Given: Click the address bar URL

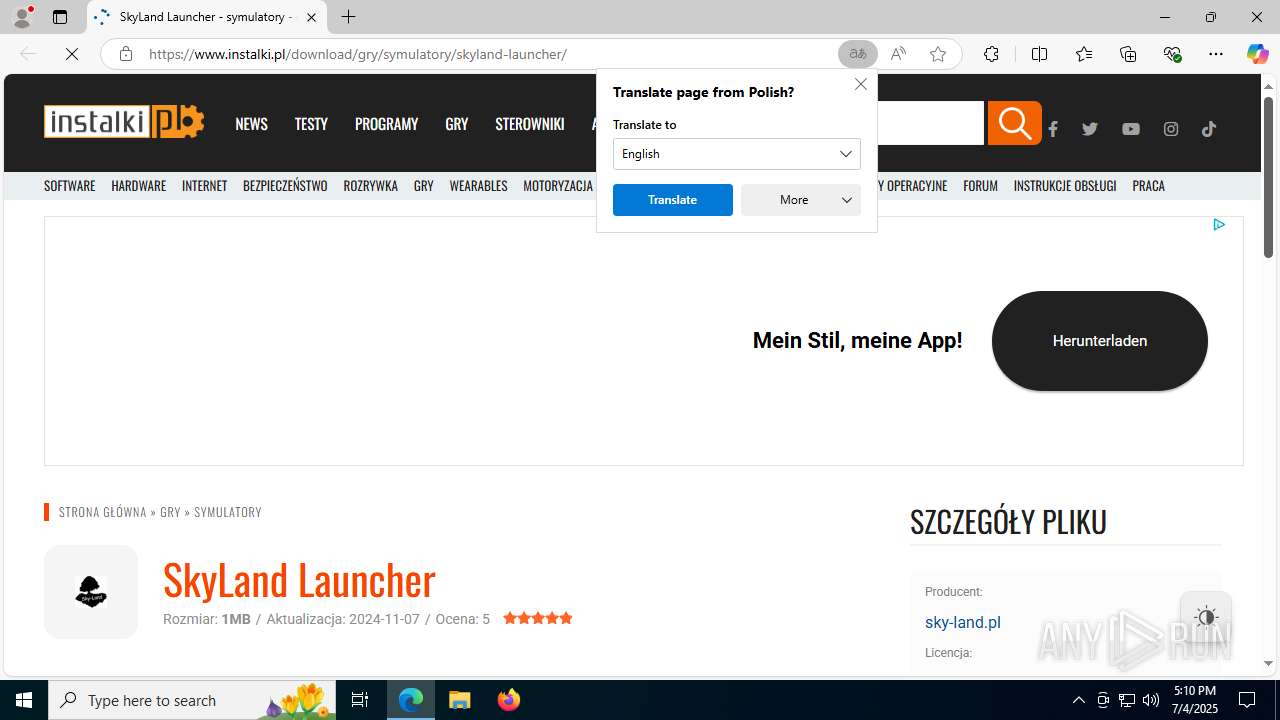Looking at the screenshot, I should (358, 54).
